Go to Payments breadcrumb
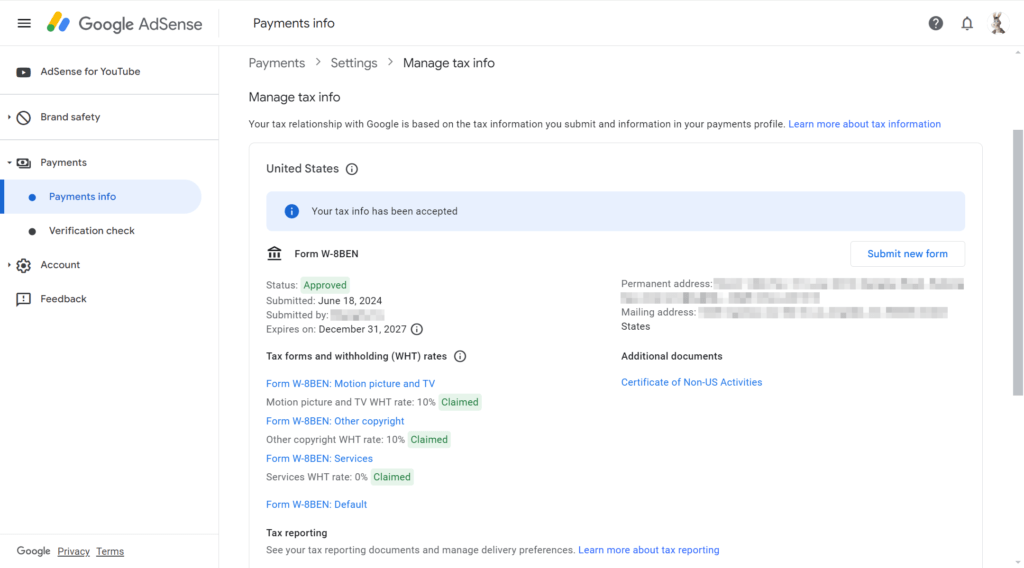The width and height of the screenshot is (1024, 568). [276, 63]
